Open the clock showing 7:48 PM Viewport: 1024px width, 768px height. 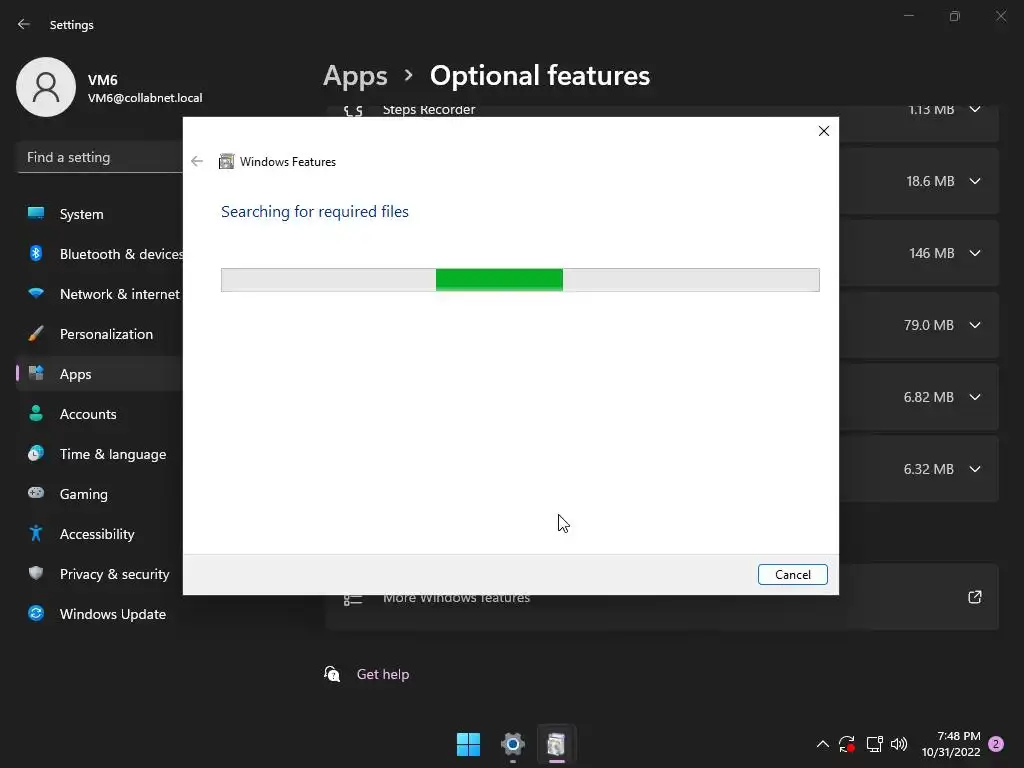[x=951, y=744]
